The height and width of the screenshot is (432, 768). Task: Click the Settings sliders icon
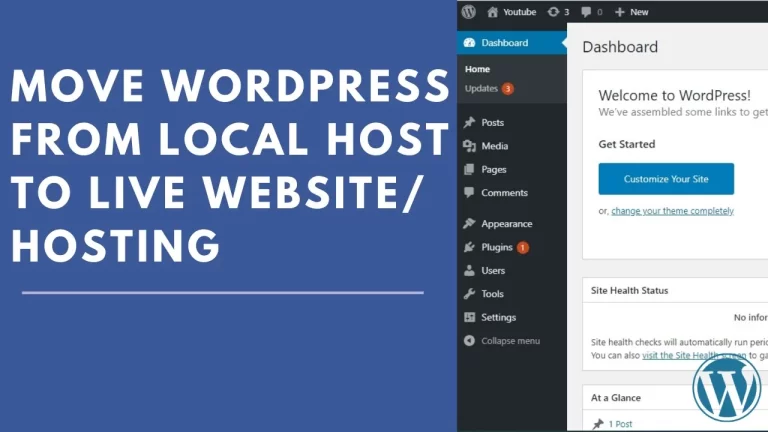point(469,317)
